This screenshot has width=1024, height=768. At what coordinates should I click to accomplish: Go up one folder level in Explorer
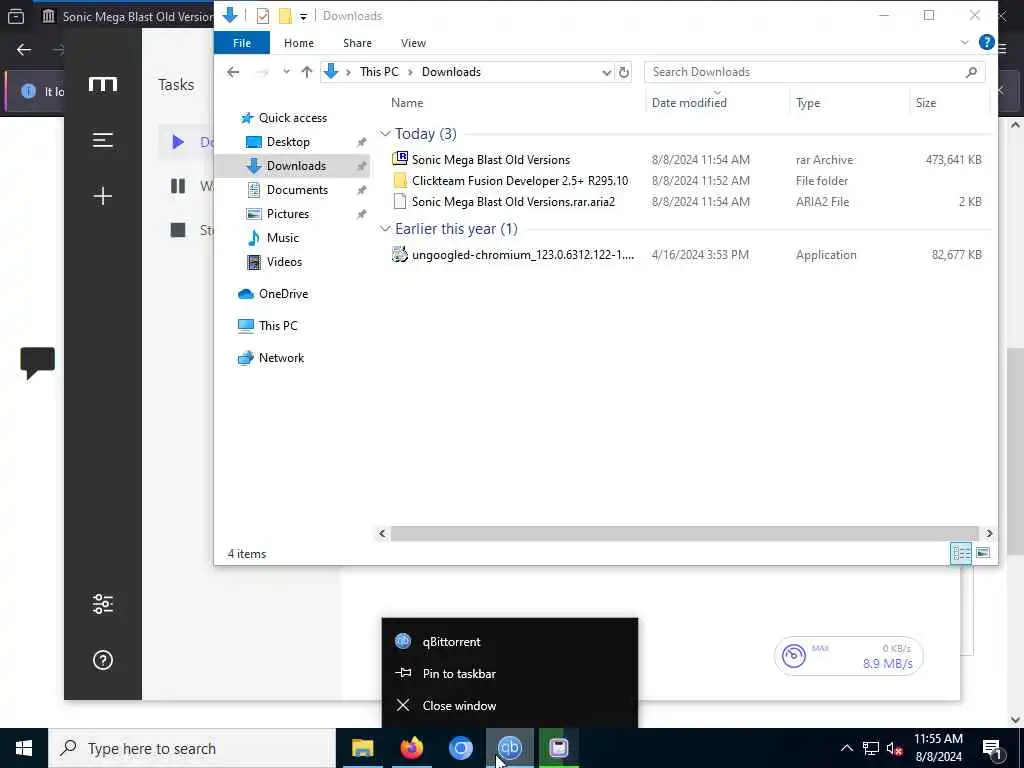(306, 72)
